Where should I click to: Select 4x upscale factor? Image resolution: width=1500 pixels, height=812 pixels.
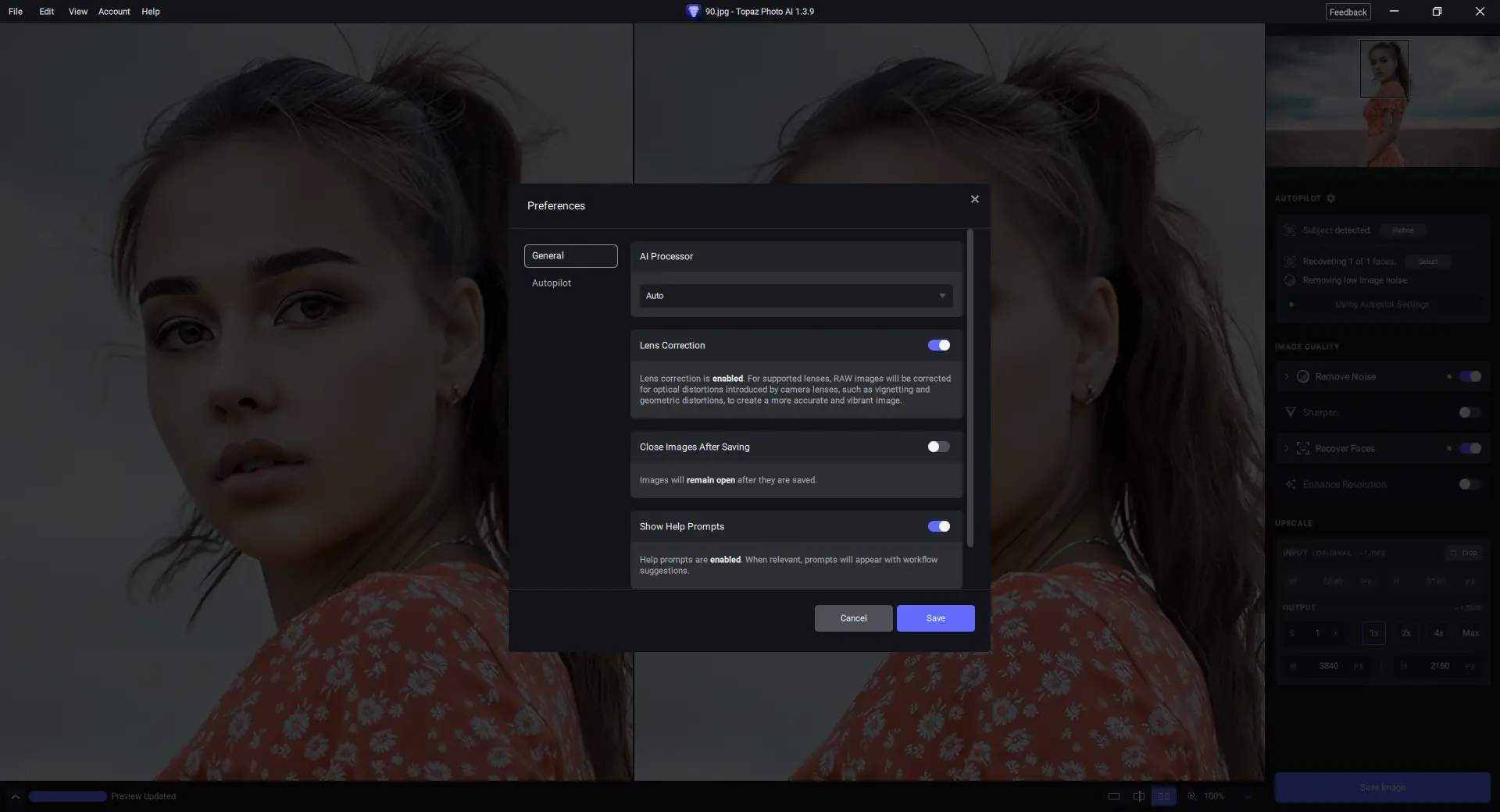[x=1439, y=633]
